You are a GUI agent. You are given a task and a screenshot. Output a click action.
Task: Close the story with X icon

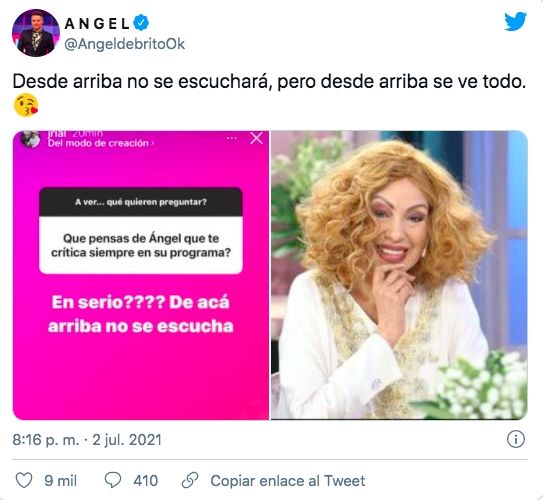pos(256,138)
